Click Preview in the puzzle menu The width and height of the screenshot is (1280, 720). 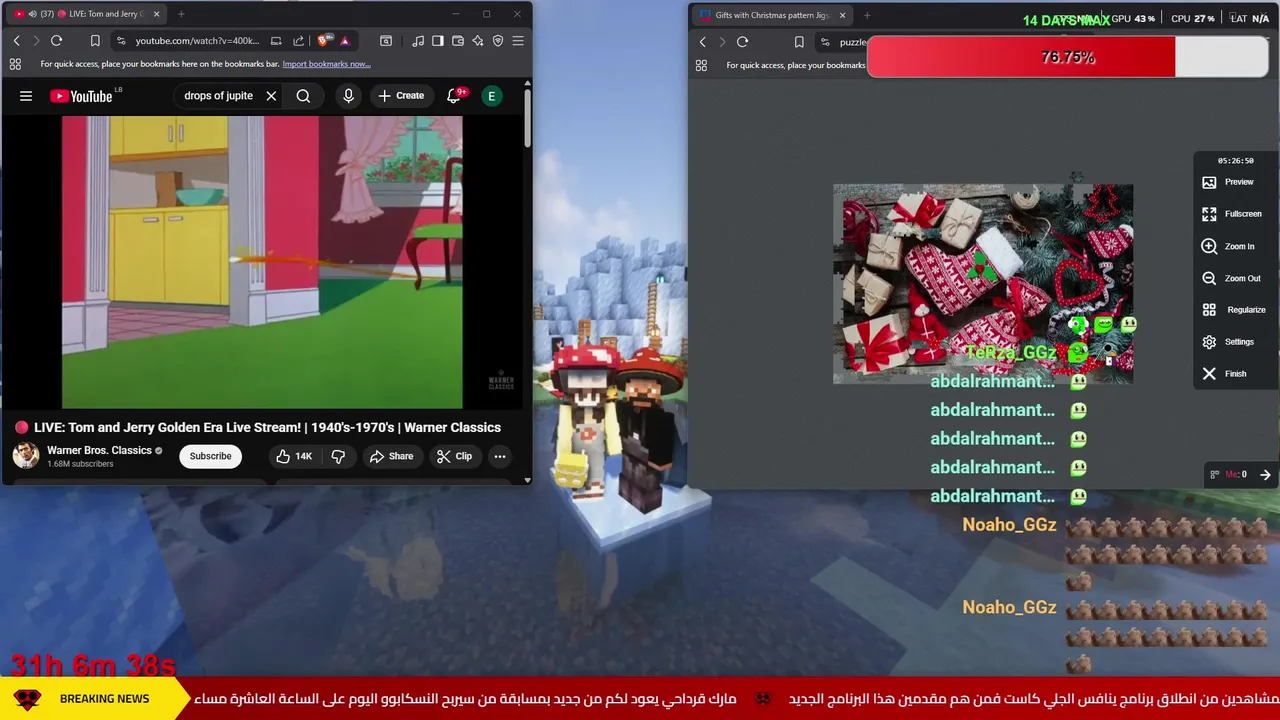tap(1227, 182)
